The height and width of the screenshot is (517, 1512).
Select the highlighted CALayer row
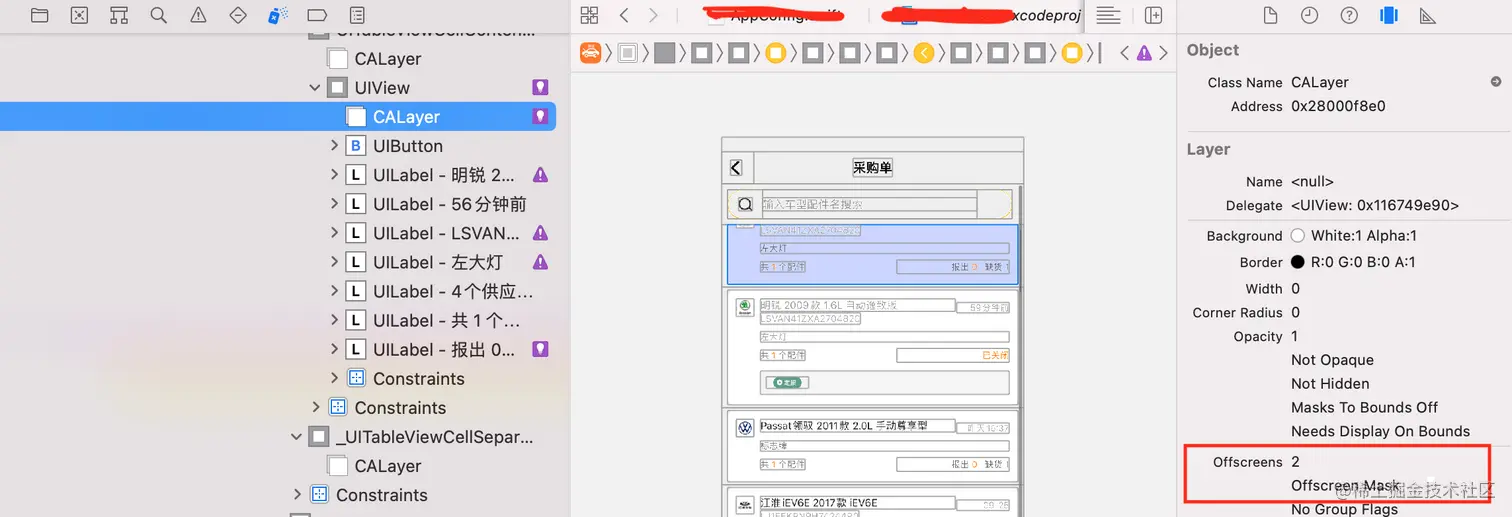pos(278,117)
